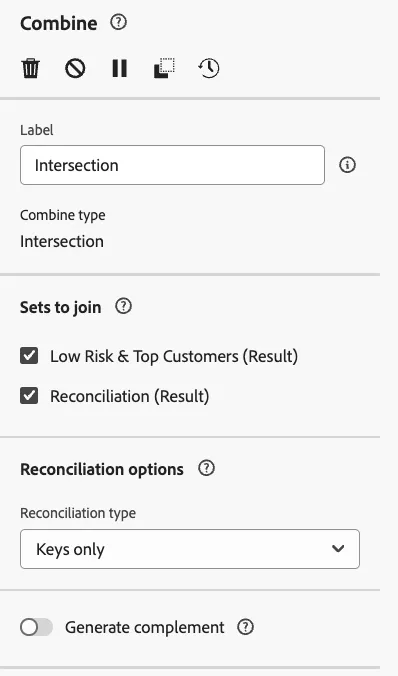Open help icon next to Combine title

(118, 22)
